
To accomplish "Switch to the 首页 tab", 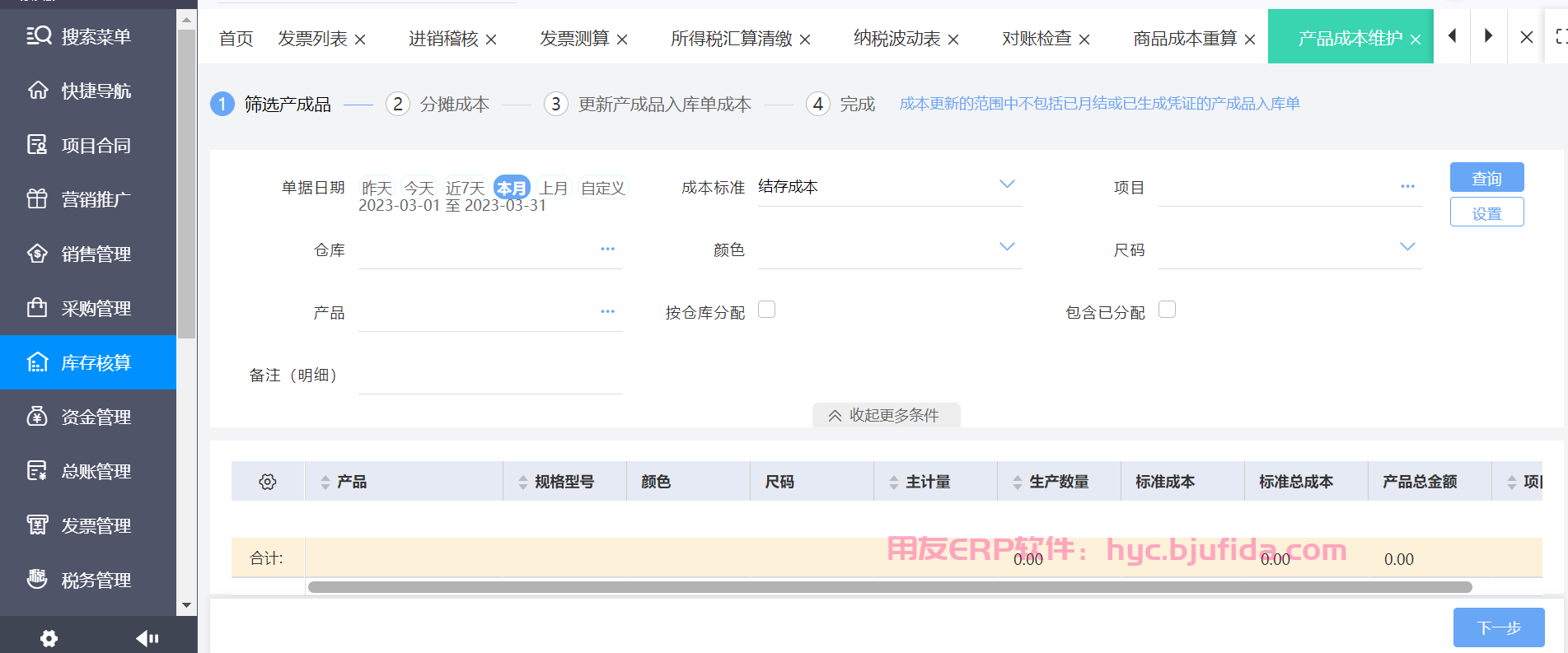I will [236, 39].
